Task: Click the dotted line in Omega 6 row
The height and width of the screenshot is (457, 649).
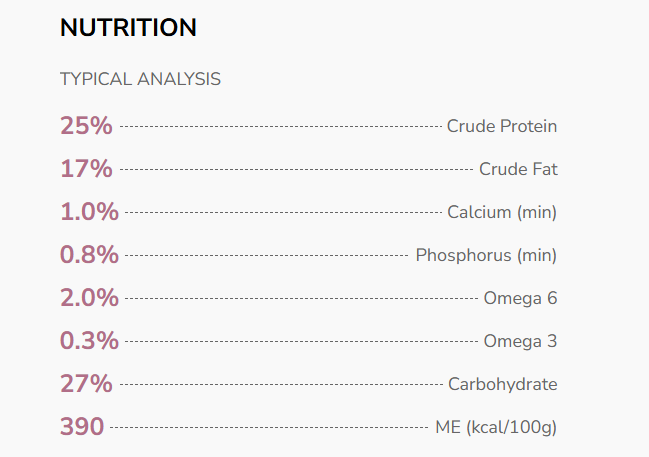Action: [301, 299]
